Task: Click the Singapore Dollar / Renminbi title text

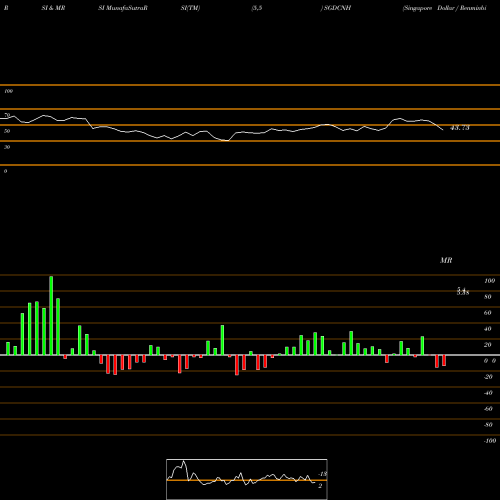Action: (x=445, y=8)
